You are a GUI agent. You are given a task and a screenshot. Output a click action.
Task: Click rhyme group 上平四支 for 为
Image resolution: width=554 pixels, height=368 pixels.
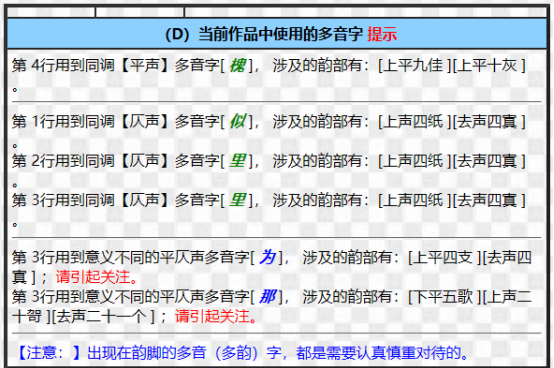tap(443, 257)
